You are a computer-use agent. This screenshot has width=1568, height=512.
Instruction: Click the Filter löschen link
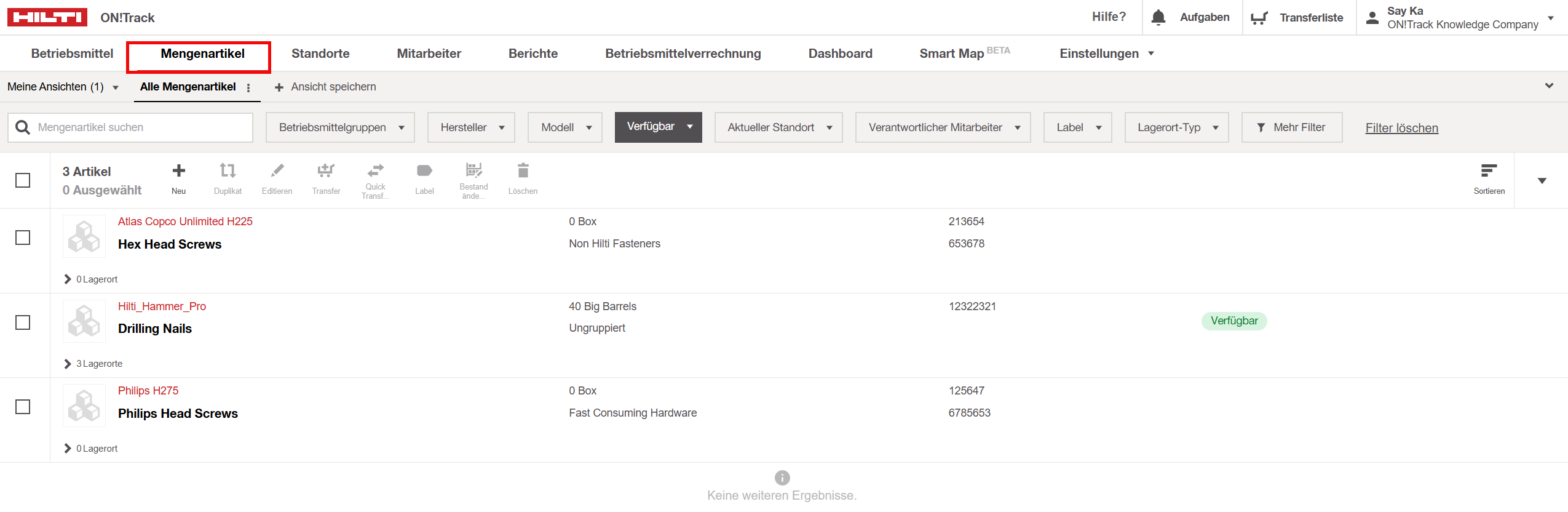click(1401, 128)
